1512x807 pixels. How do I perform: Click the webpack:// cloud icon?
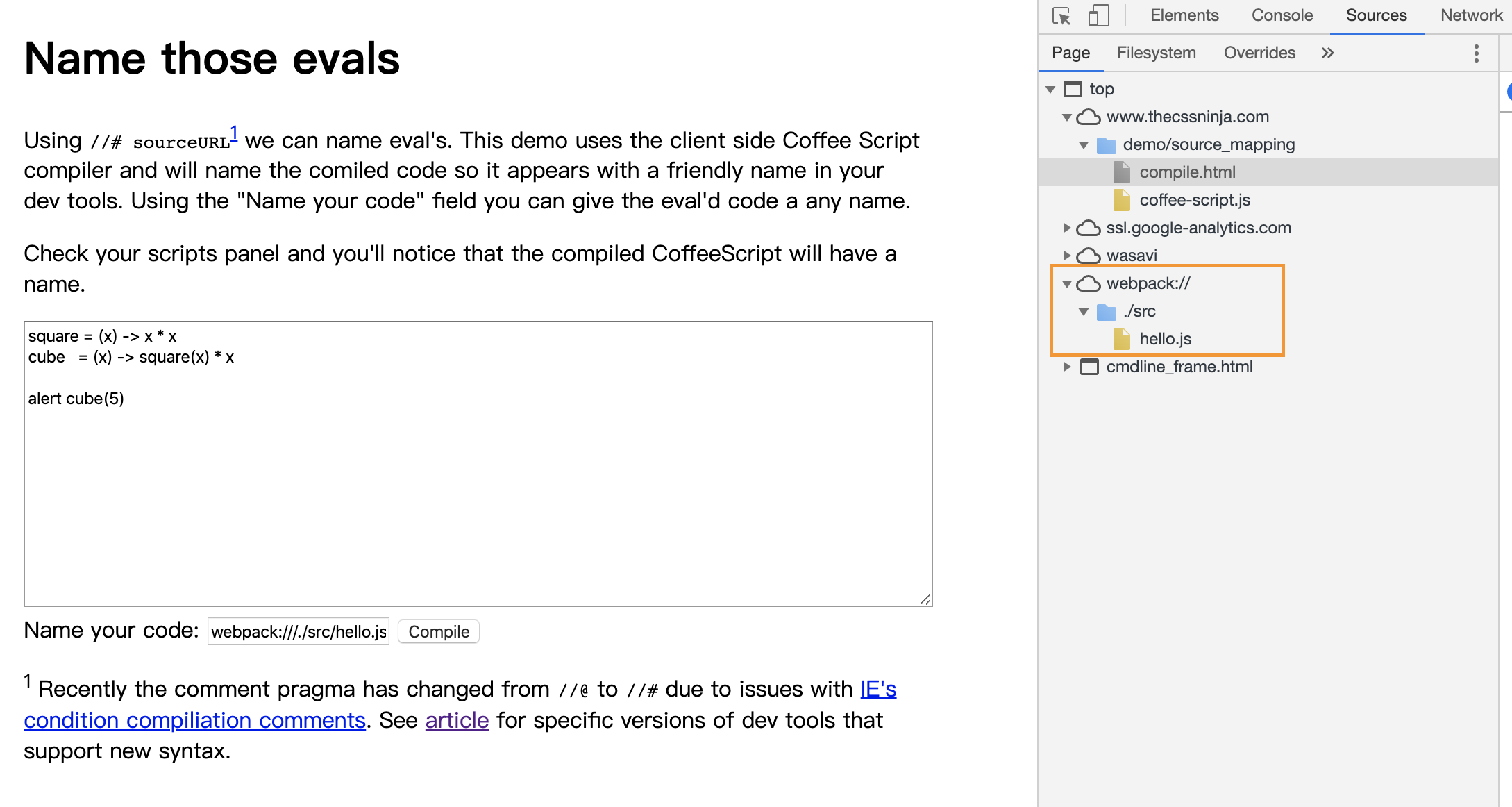(1089, 283)
